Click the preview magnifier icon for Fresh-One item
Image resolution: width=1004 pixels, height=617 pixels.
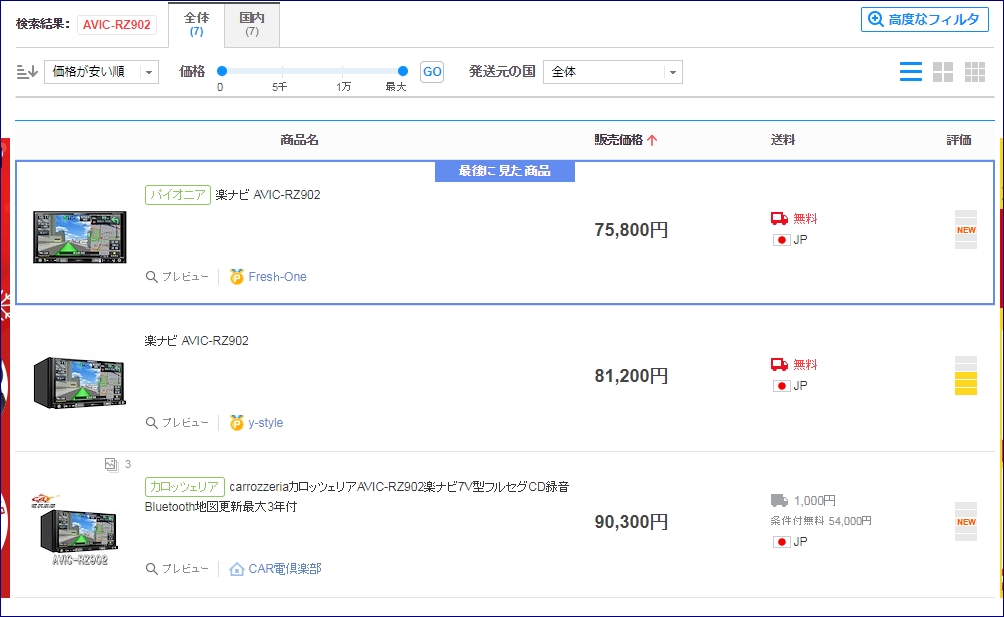click(x=151, y=277)
